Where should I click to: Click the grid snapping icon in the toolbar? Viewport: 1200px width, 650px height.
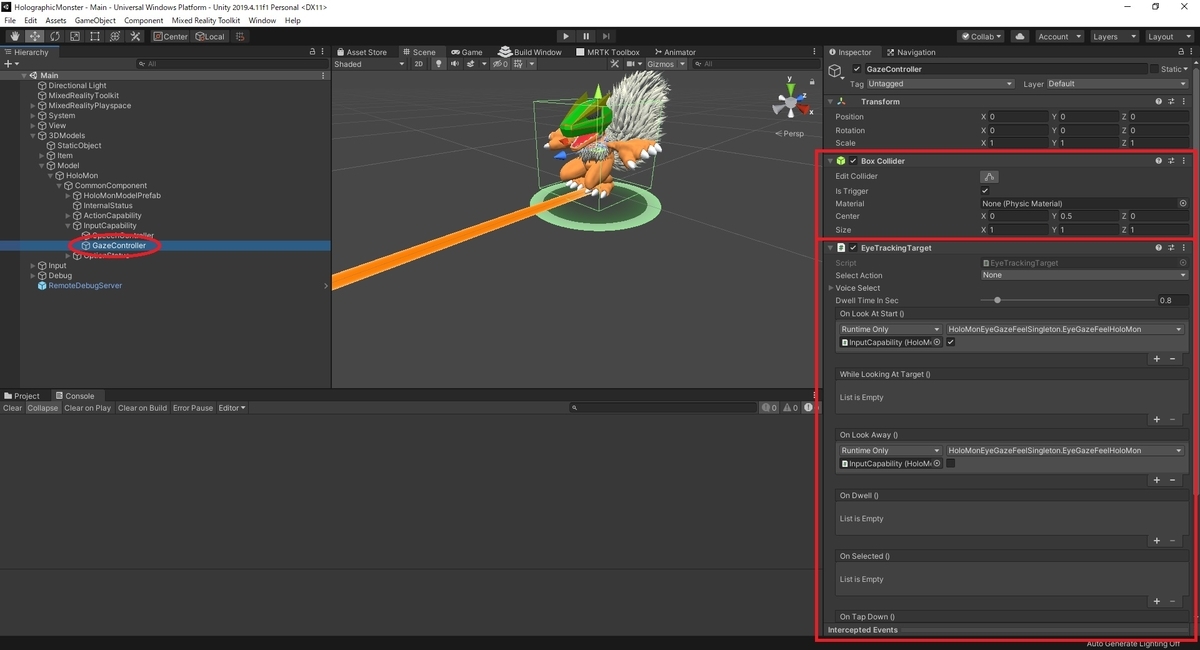(x=241, y=36)
